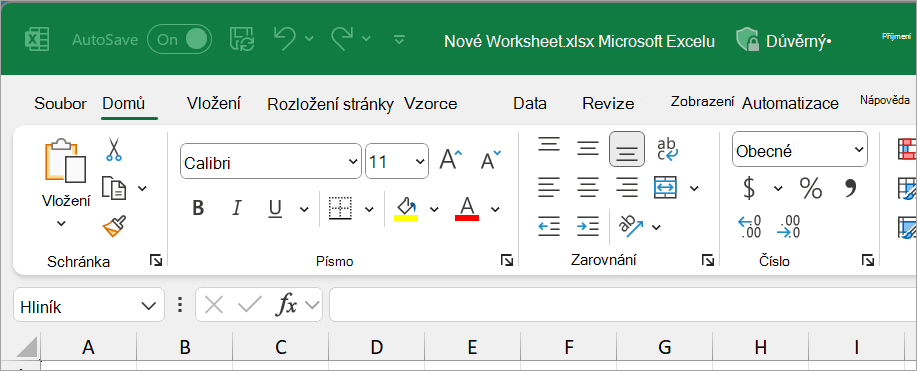Open the Nápověda tab
The height and width of the screenshot is (371, 917).
[885, 100]
